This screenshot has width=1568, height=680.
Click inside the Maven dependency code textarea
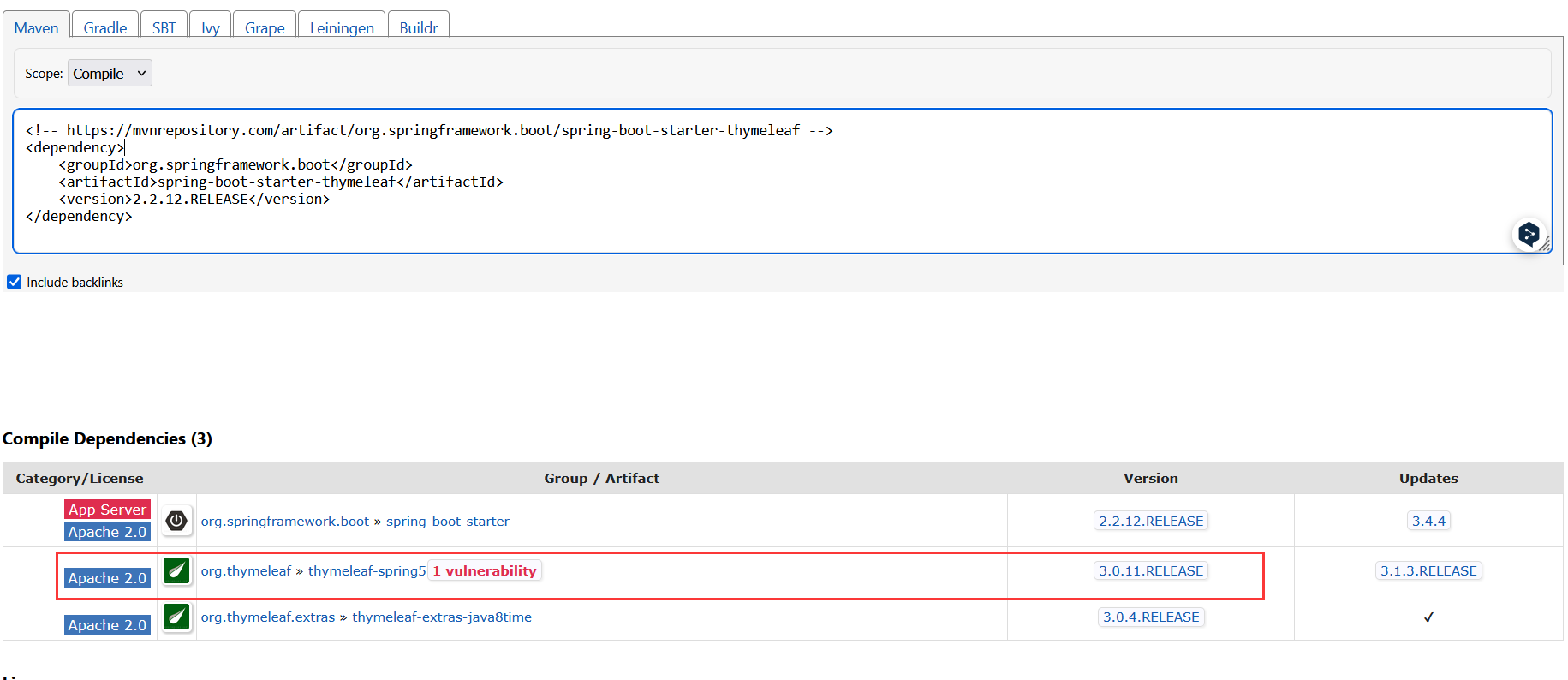point(783,181)
